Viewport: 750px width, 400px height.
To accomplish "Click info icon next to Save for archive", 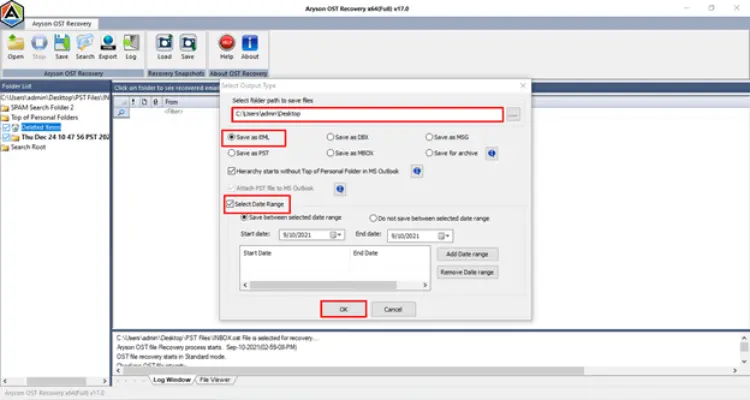I will (x=491, y=153).
